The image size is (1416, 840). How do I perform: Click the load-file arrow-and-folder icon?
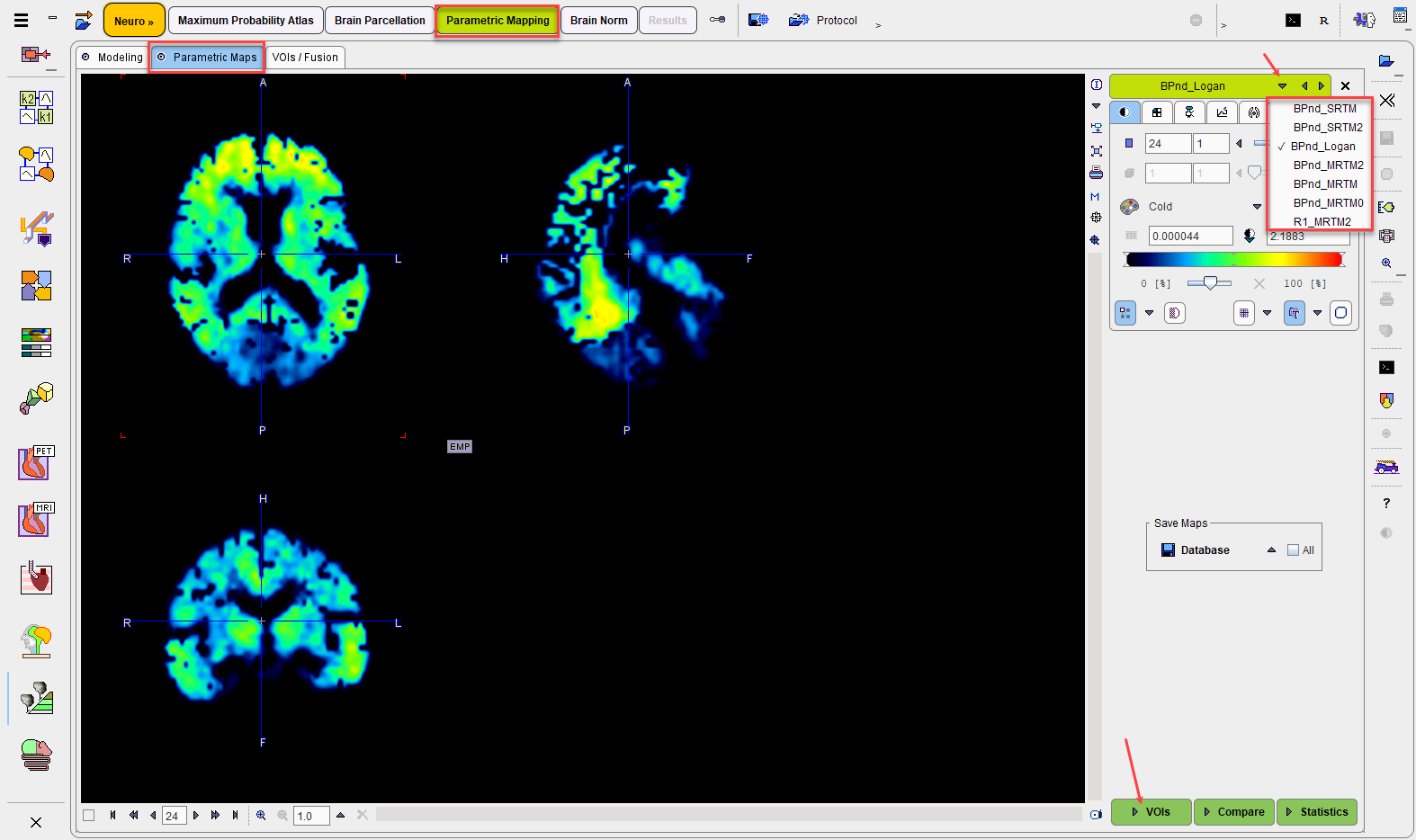(84, 20)
